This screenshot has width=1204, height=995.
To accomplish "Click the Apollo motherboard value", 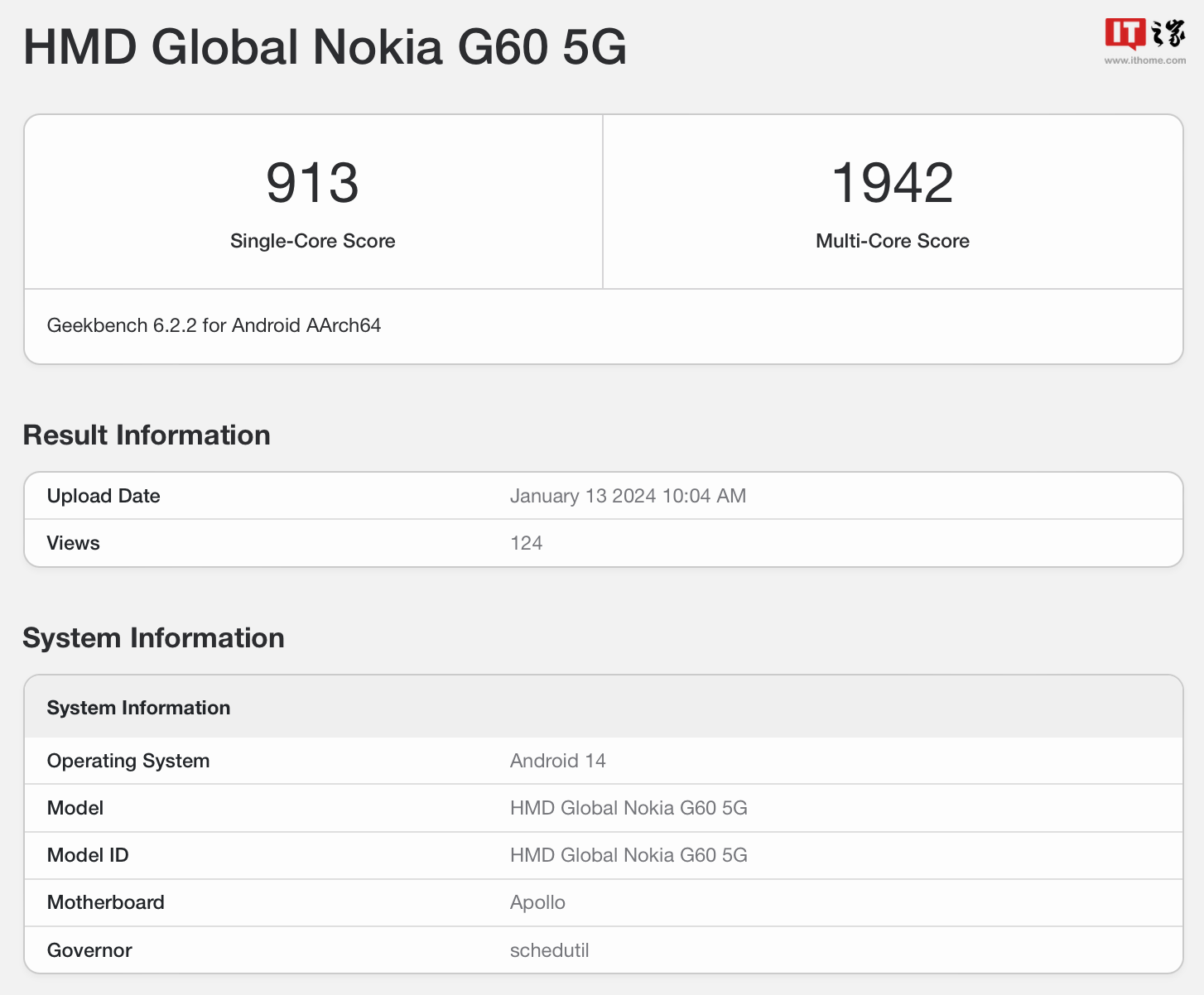I will (x=537, y=902).
